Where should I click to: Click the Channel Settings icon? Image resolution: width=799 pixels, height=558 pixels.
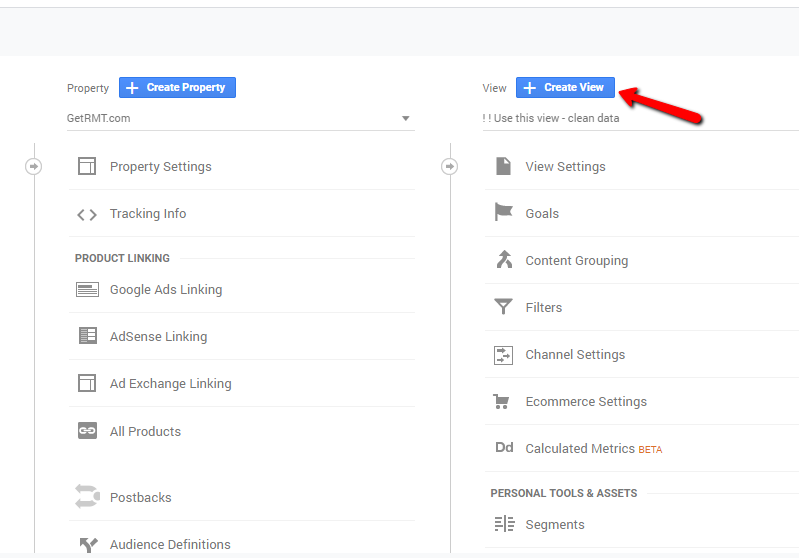tap(503, 355)
